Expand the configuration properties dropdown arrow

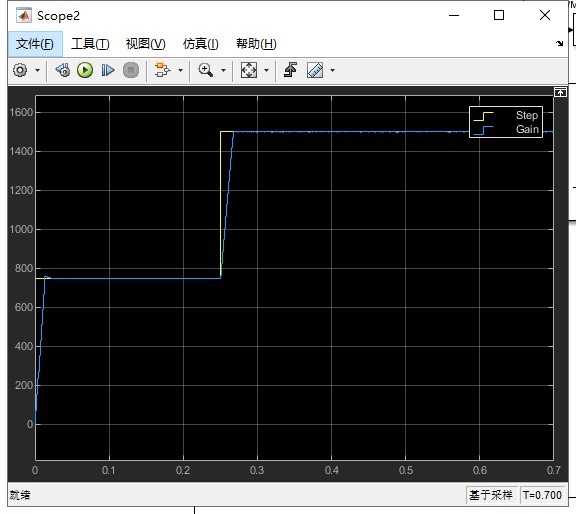pos(37,70)
